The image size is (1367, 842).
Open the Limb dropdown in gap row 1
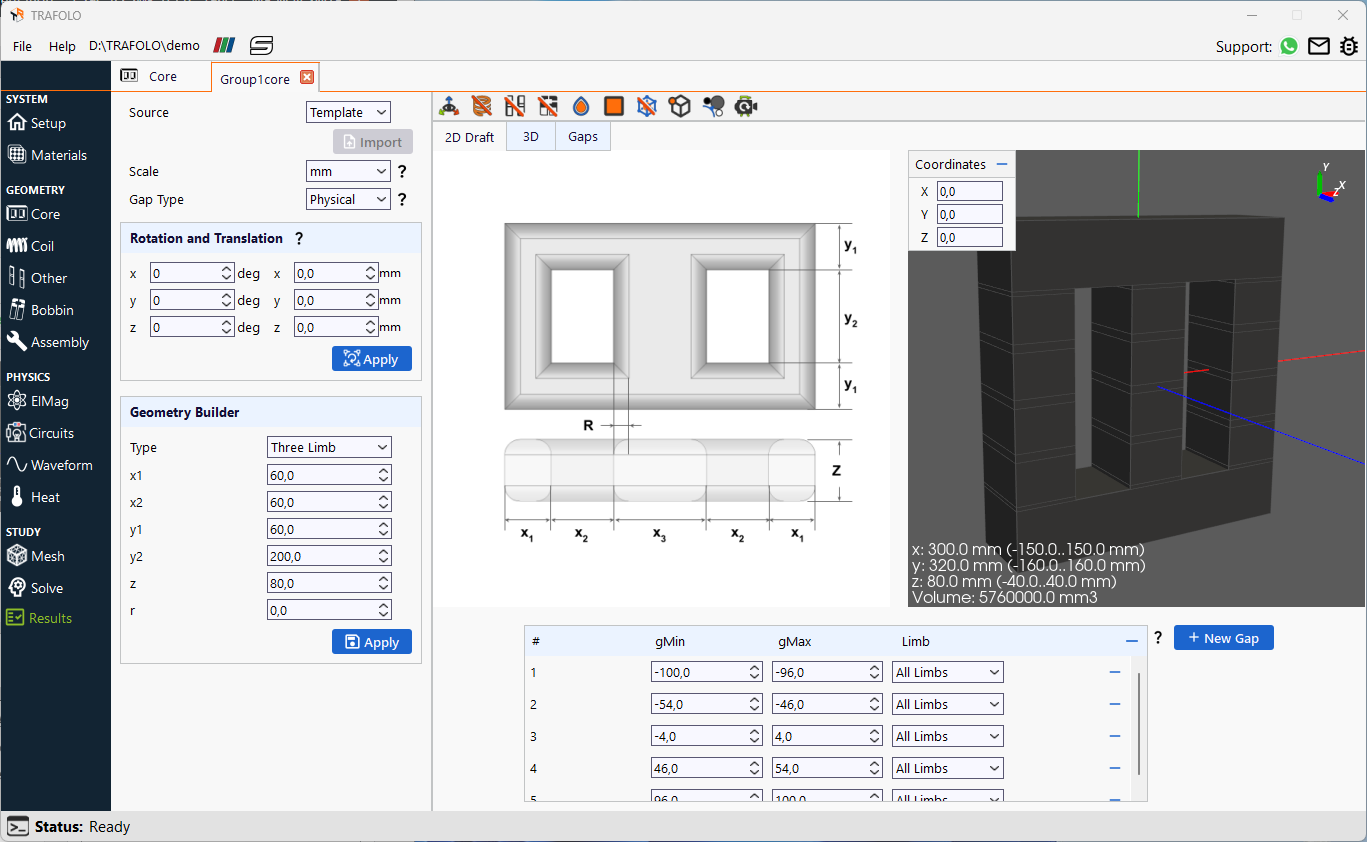click(946, 671)
